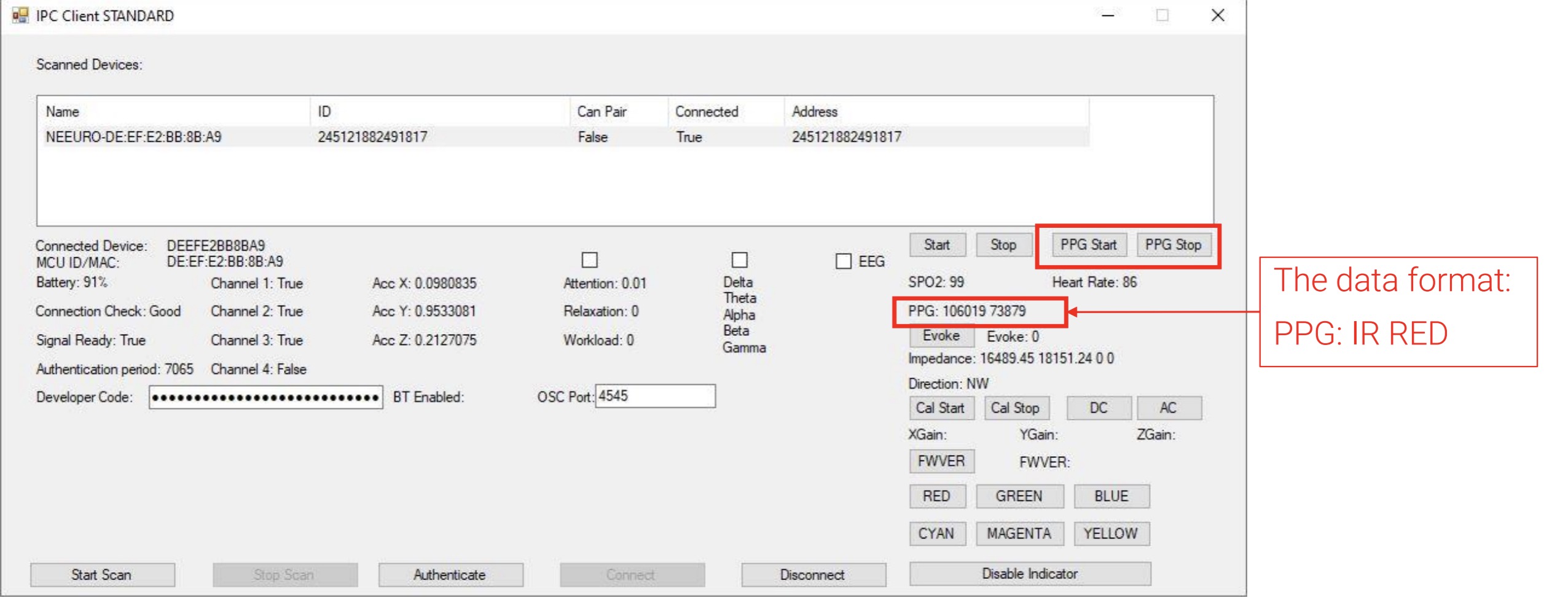1568x598 pixels.
Task: End calibration with Cal Stop
Action: tap(1017, 408)
